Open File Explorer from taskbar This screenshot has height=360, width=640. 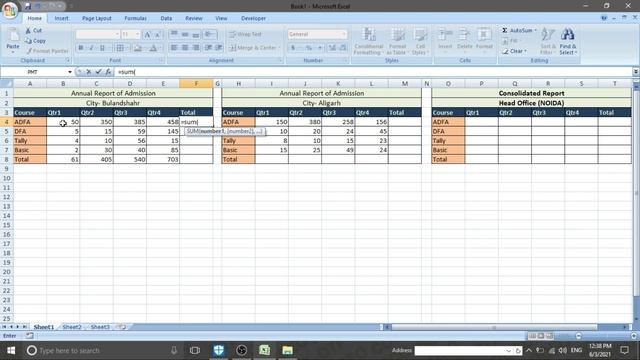[288, 350]
